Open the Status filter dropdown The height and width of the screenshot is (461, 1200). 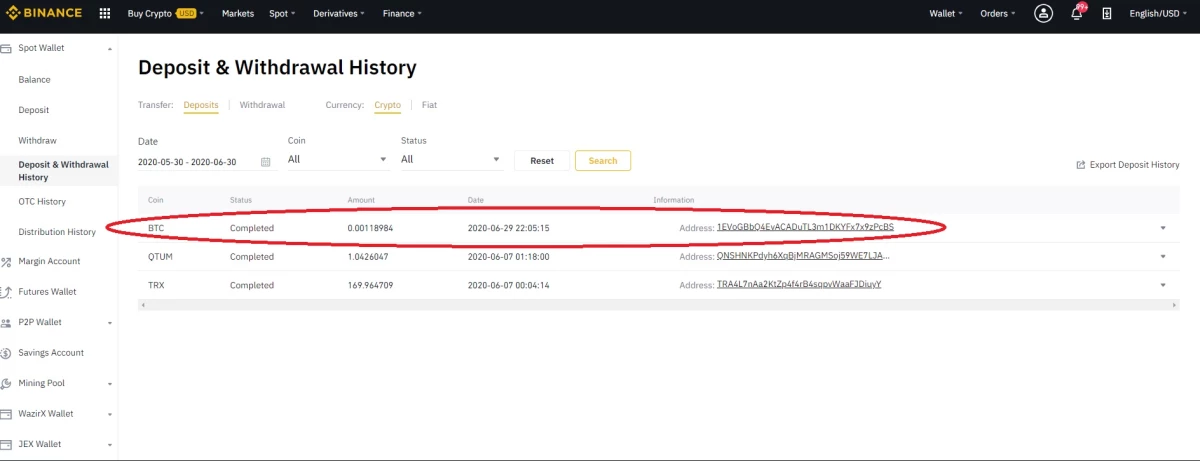click(x=452, y=160)
